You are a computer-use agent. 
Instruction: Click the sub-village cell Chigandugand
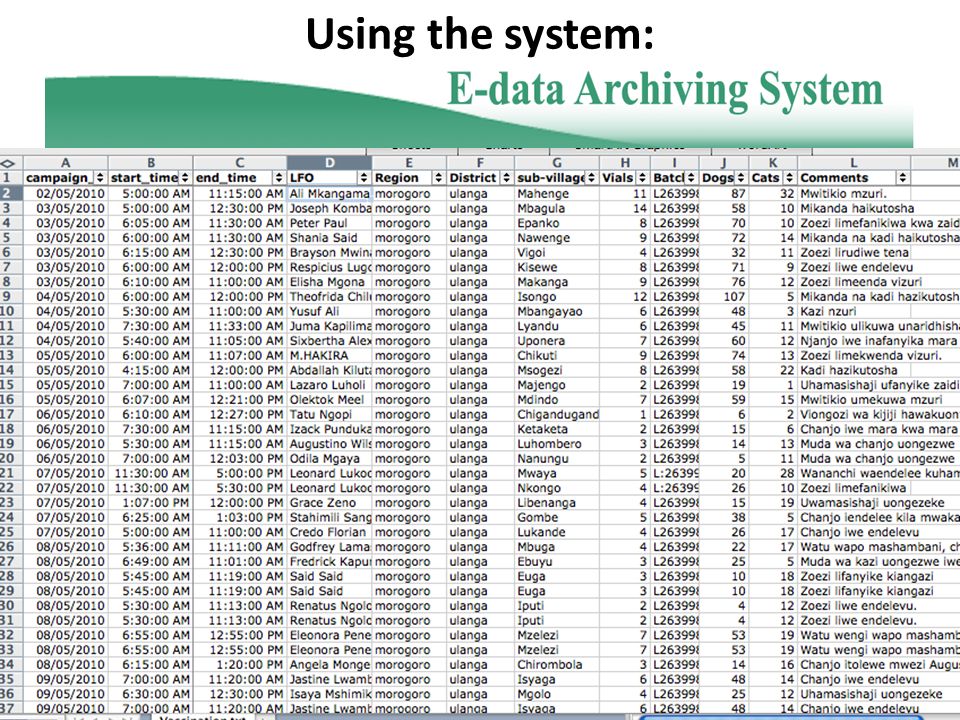pyautogui.click(x=557, y=414)
